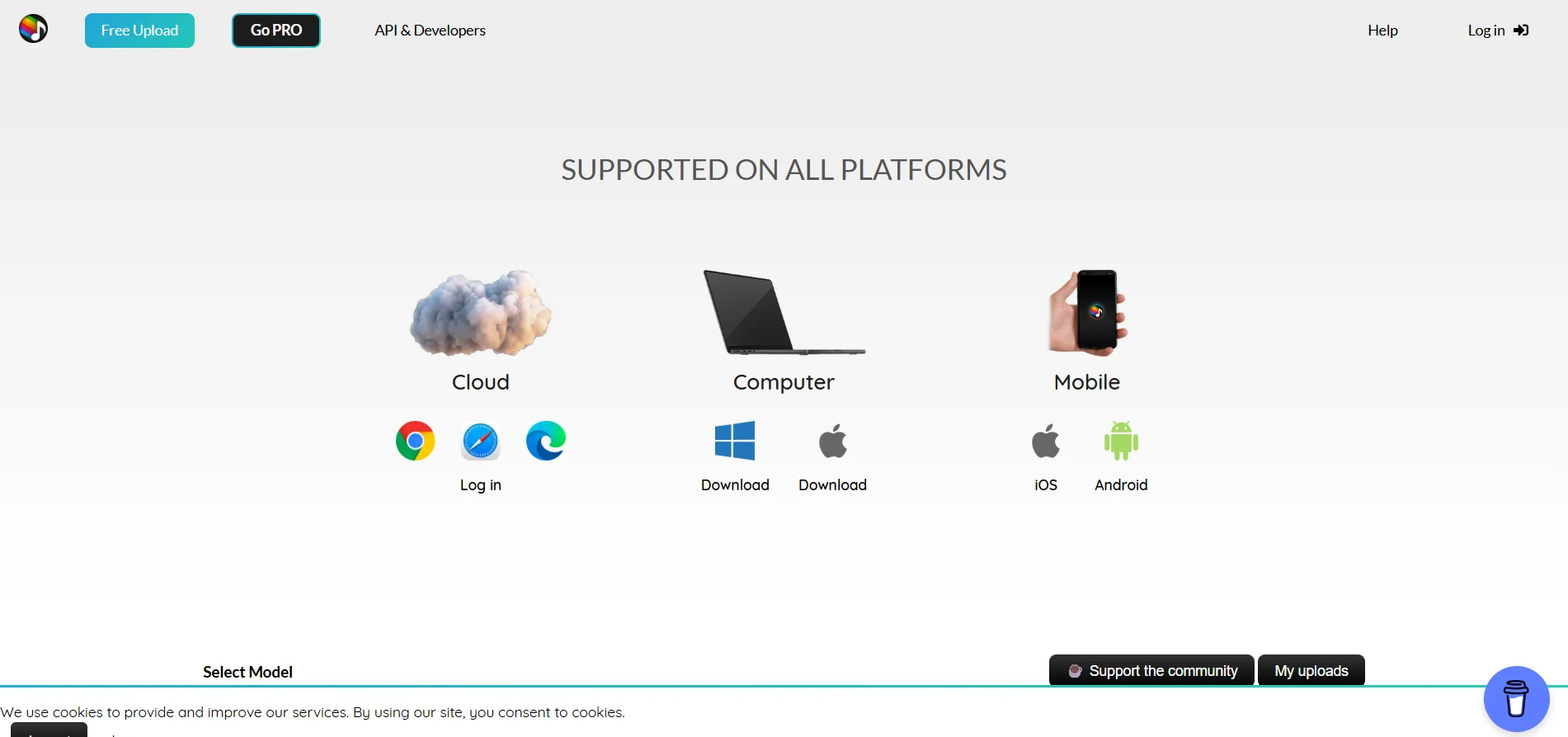Click Download text beneath Mac Apple logo

coord(832,485)
